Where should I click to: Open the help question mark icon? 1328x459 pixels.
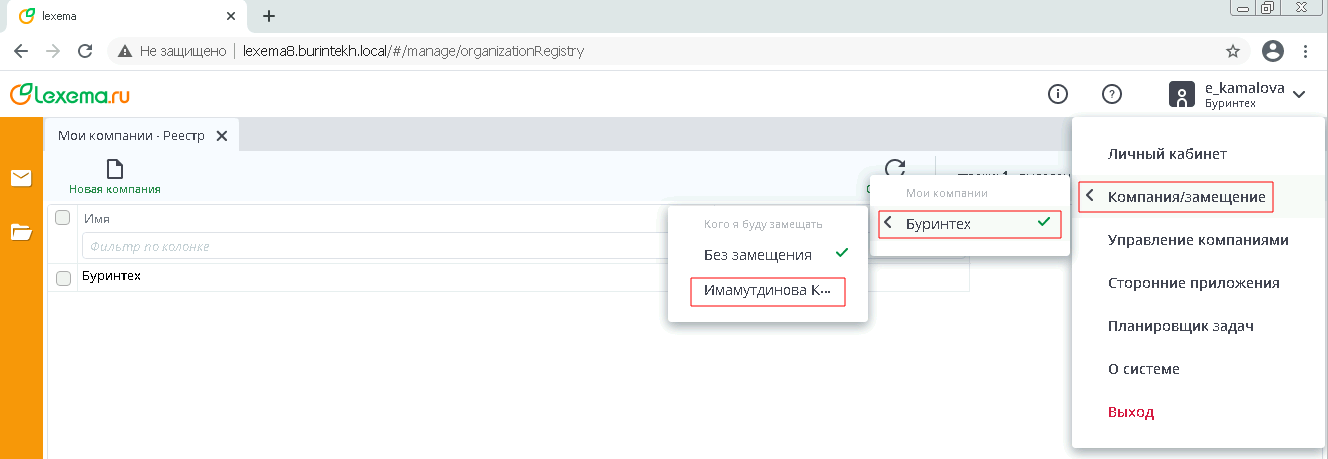(1111, 94)
